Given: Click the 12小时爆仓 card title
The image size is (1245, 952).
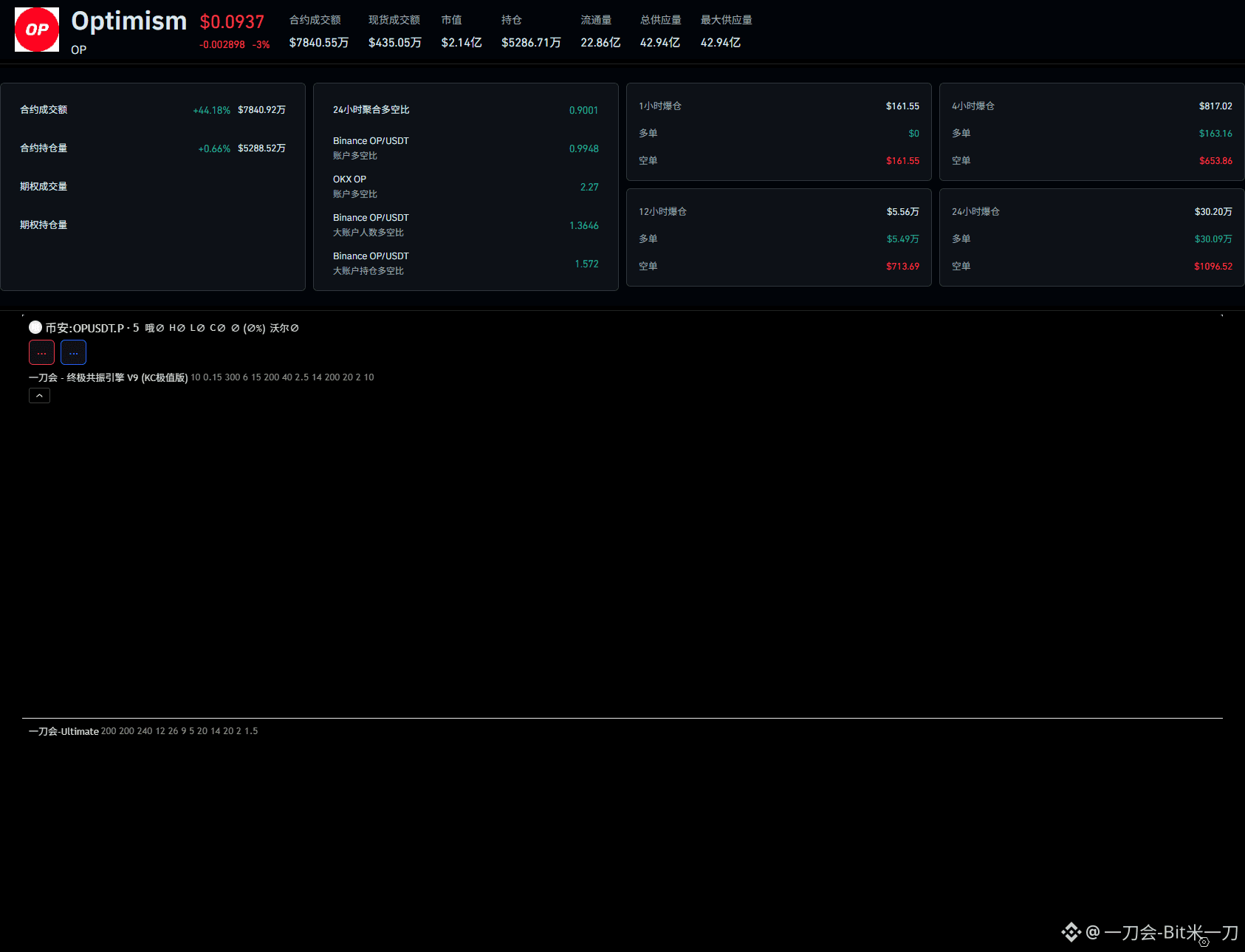Looking at the screenshot, I should tap(663, 211).
